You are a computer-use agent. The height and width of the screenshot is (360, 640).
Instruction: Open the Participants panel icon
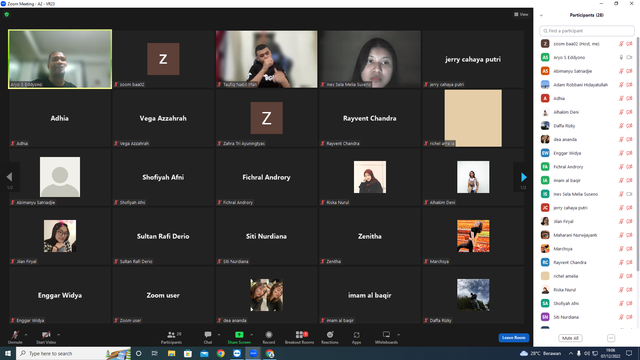coord(171,335)
